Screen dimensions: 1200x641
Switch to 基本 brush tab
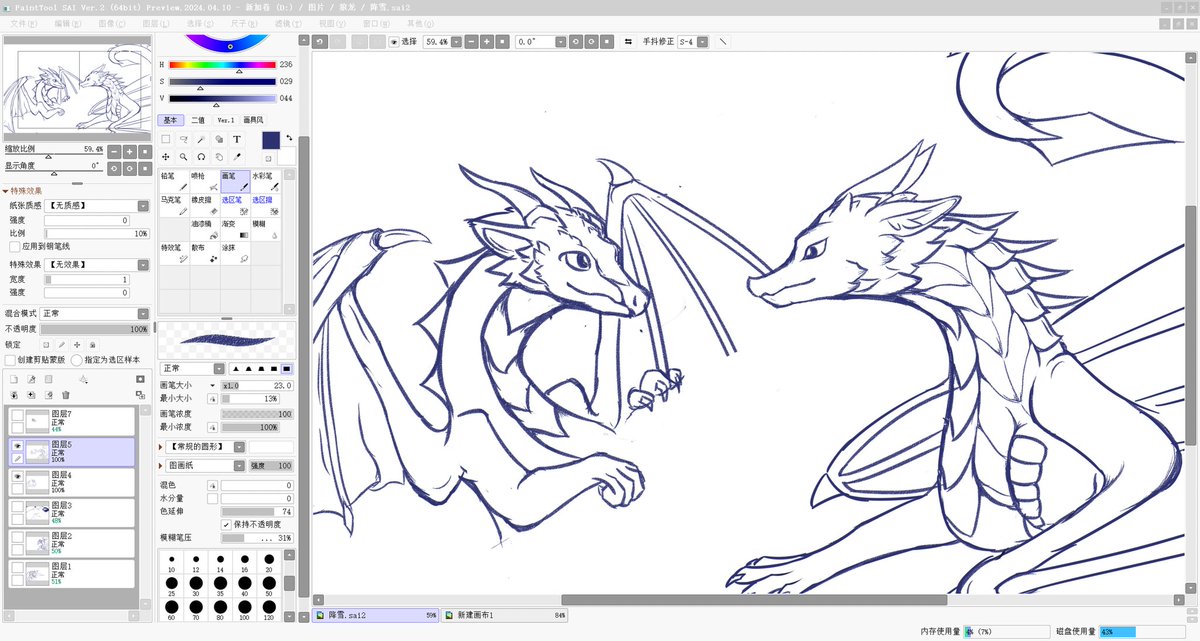point(170,120)
